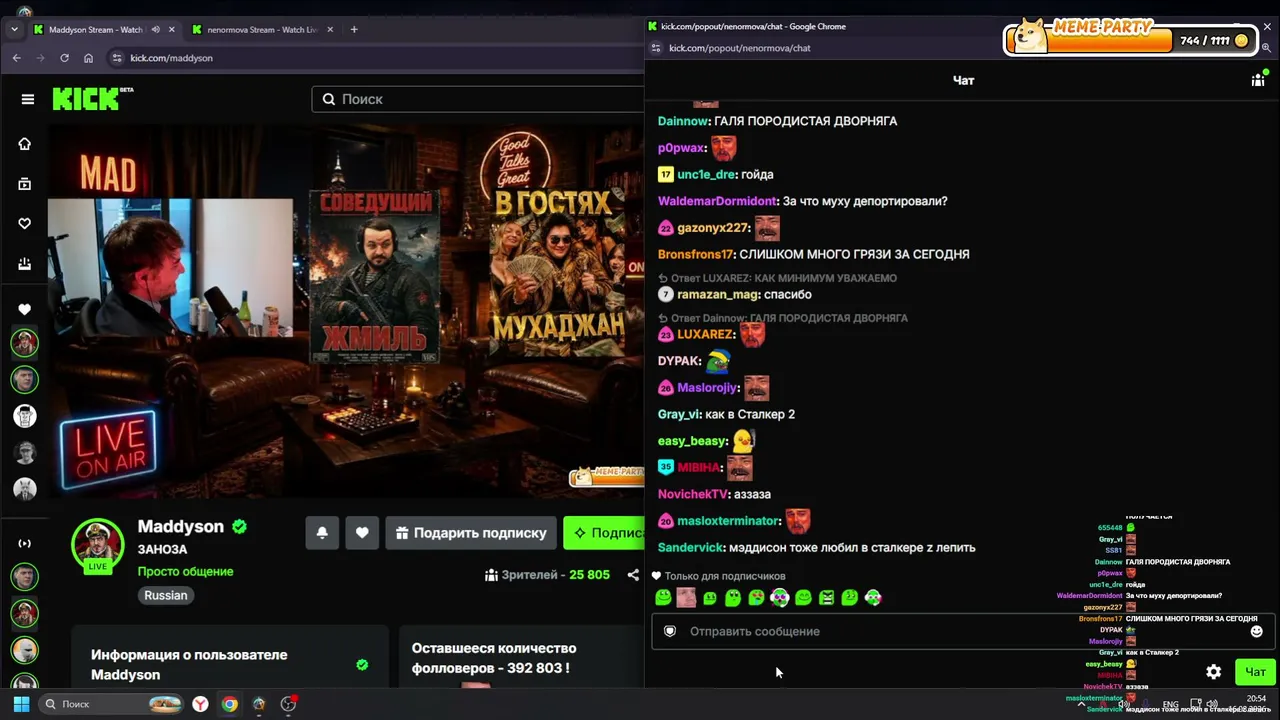Open the Maddyson avatar with LIVE badge
Image resolution: width=1280 pixels, height=720 pixels.
(97, 545)
